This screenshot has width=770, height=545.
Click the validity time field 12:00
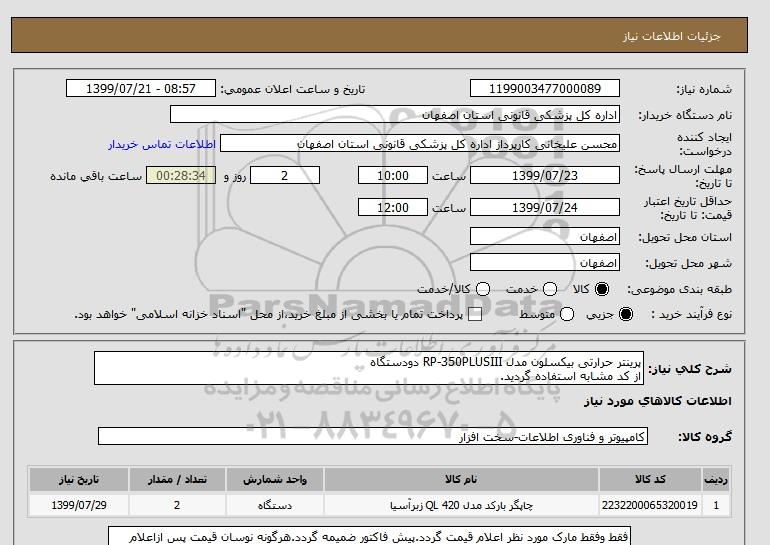(x=393, y=207)
